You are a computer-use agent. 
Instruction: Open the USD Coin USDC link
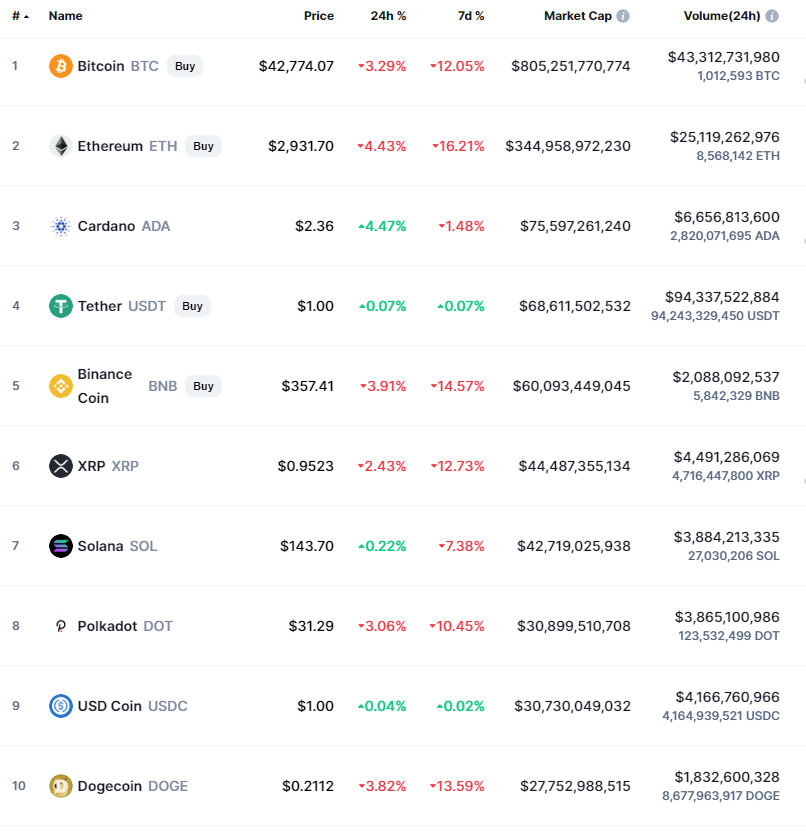coord(132,706)
